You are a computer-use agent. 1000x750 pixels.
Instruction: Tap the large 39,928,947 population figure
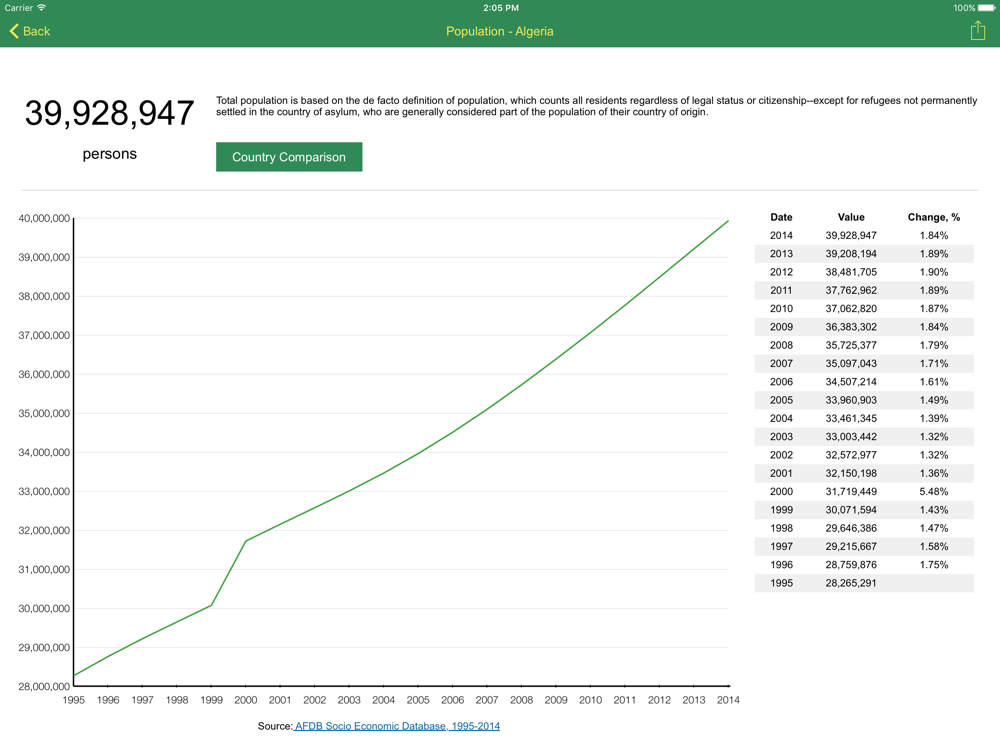tap(109, 113)
